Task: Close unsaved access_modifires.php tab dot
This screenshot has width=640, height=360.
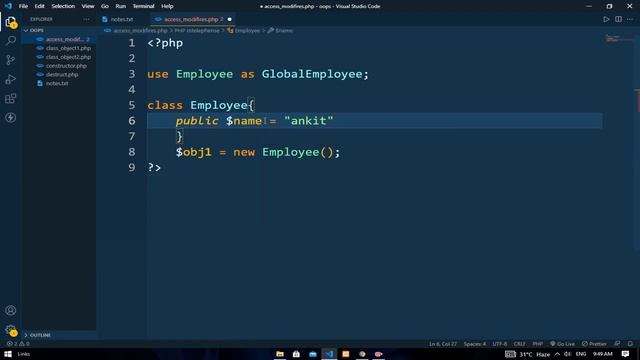Action: pyautogui.click(x=229, y=19)
